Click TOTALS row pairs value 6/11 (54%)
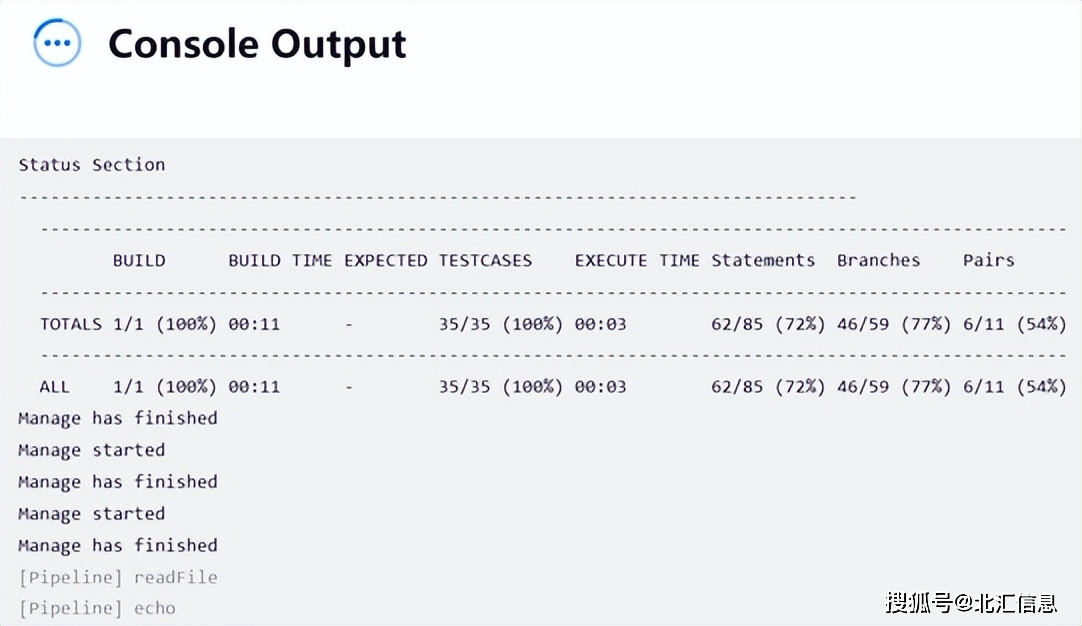Image resolution: width=1082 pixels, height=626 pixels. pyautogui.click(x=1014, y=324)
